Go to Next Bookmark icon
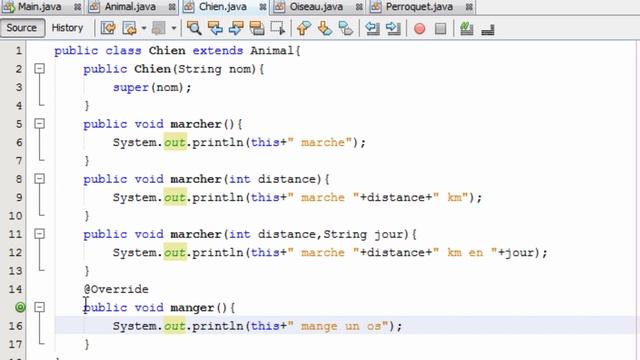The image size is (640, 360). (x=325, y=28)
